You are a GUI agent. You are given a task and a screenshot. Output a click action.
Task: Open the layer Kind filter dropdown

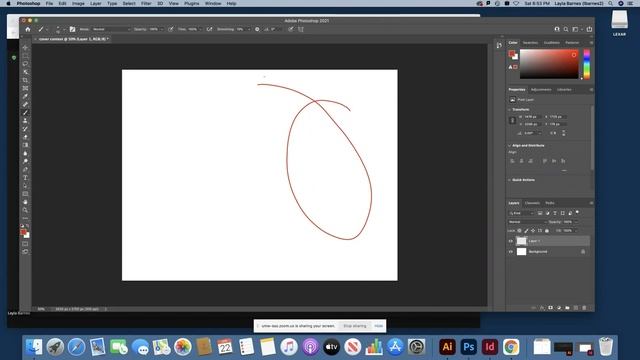point(521,213)
